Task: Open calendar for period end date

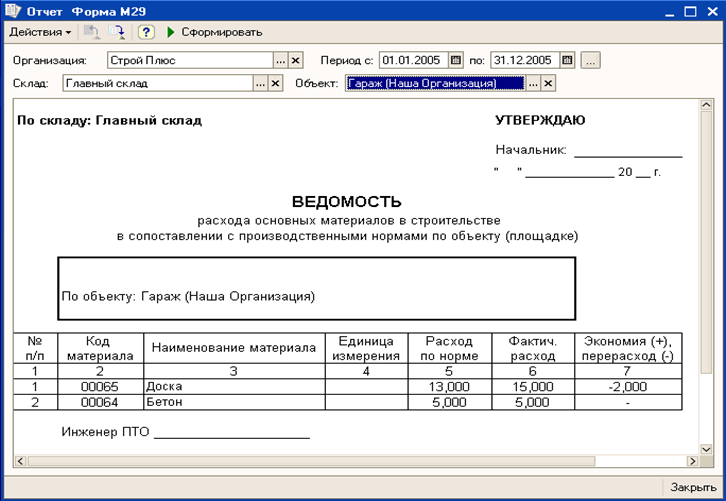Action: (x=567, y=60)
